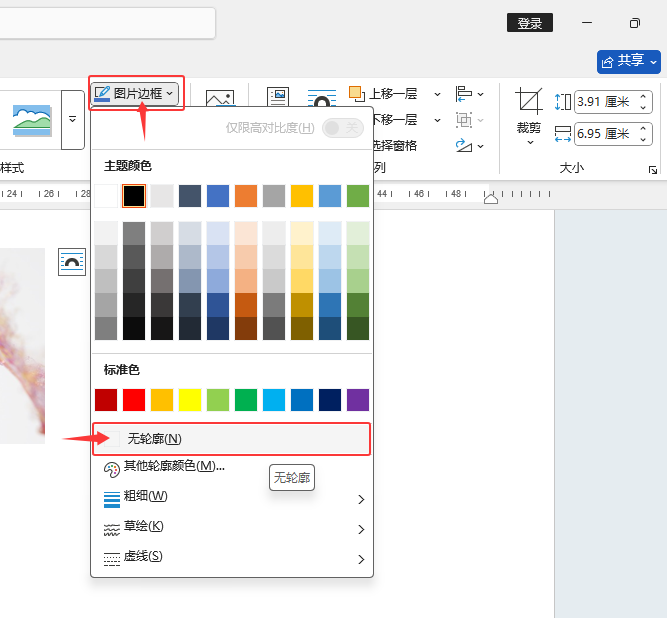Expand the 虚线 submenu arrow
Image resolution: width=667 pixels, height=618 pixels.
(361, 559)
